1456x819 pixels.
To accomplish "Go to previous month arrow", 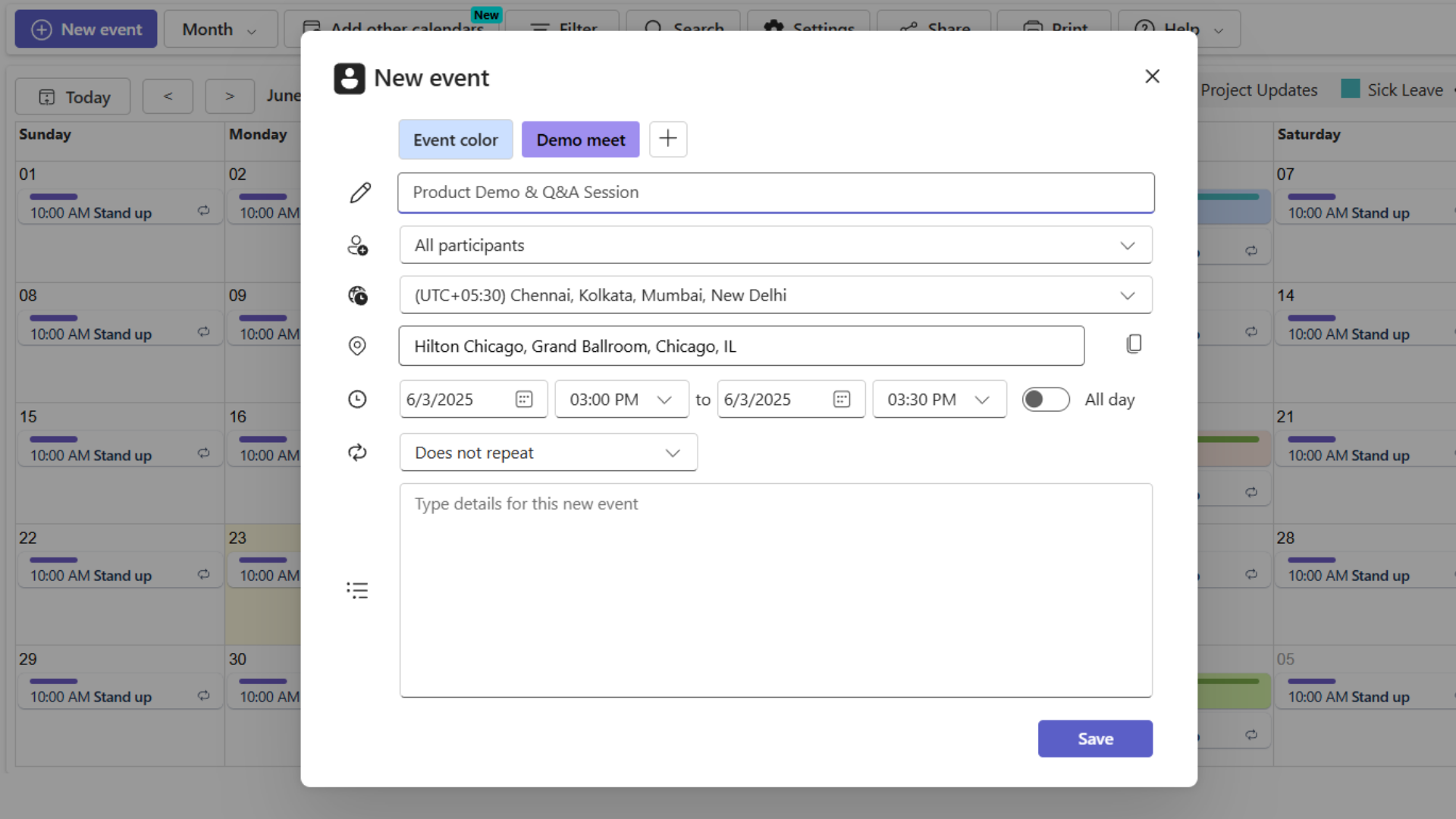I will (x=168, y=96).
